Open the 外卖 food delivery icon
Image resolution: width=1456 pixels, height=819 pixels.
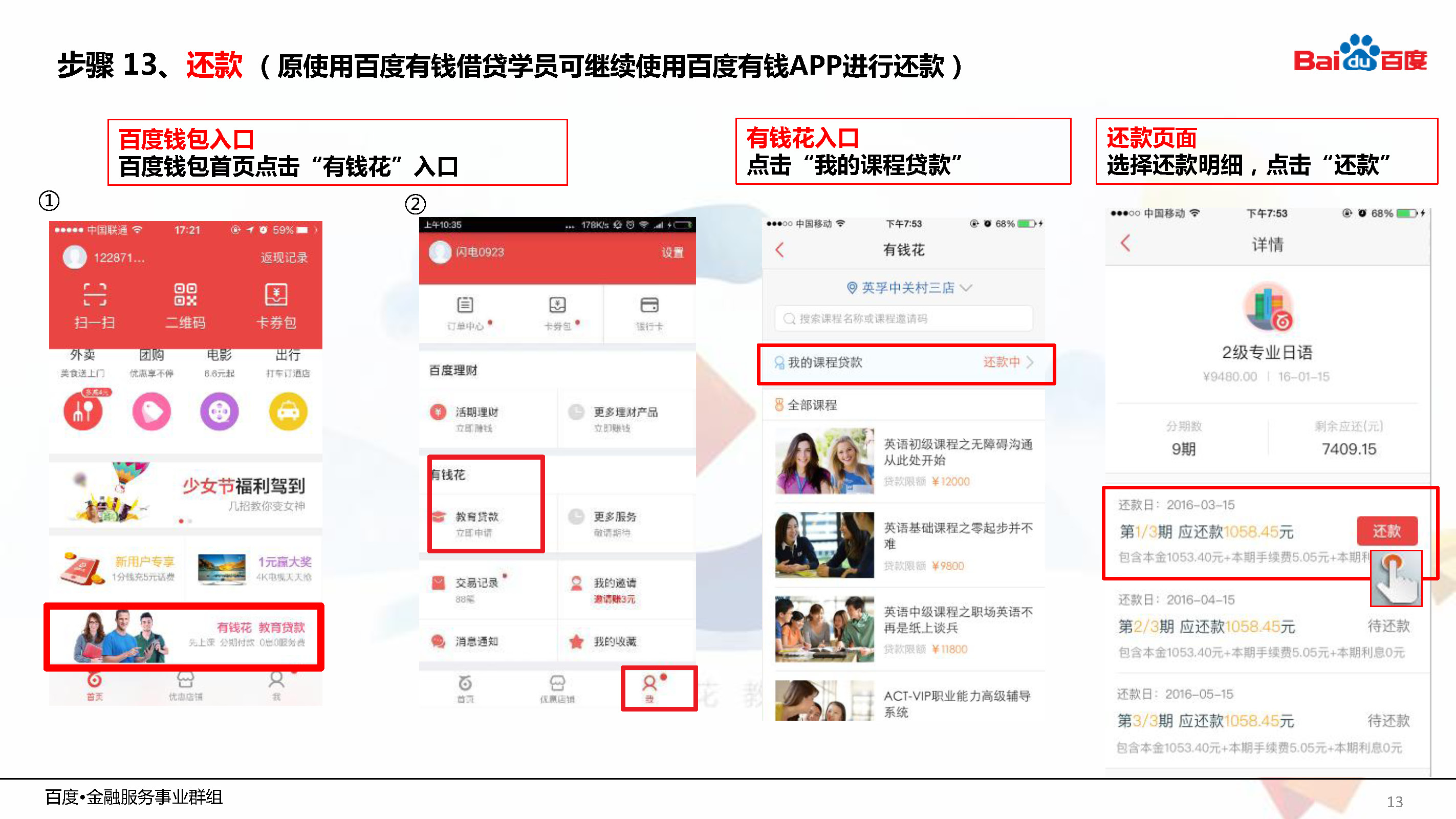point(83,412)
